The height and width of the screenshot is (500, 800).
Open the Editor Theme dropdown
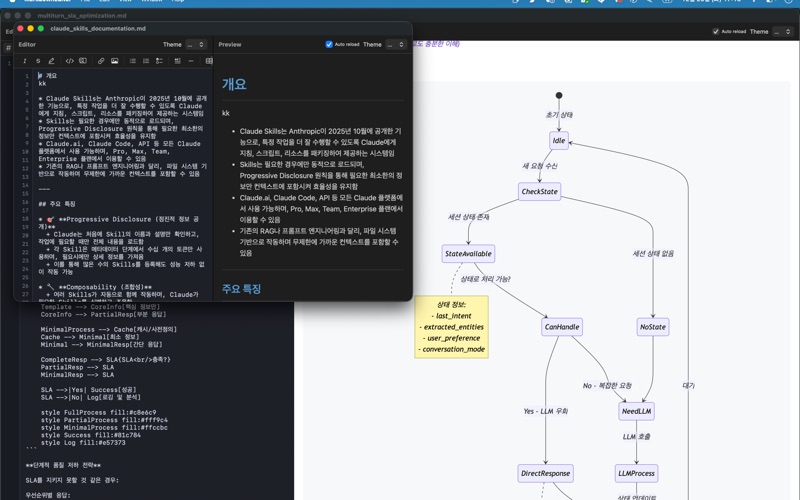pyautogui.click(x=196, y=44)
